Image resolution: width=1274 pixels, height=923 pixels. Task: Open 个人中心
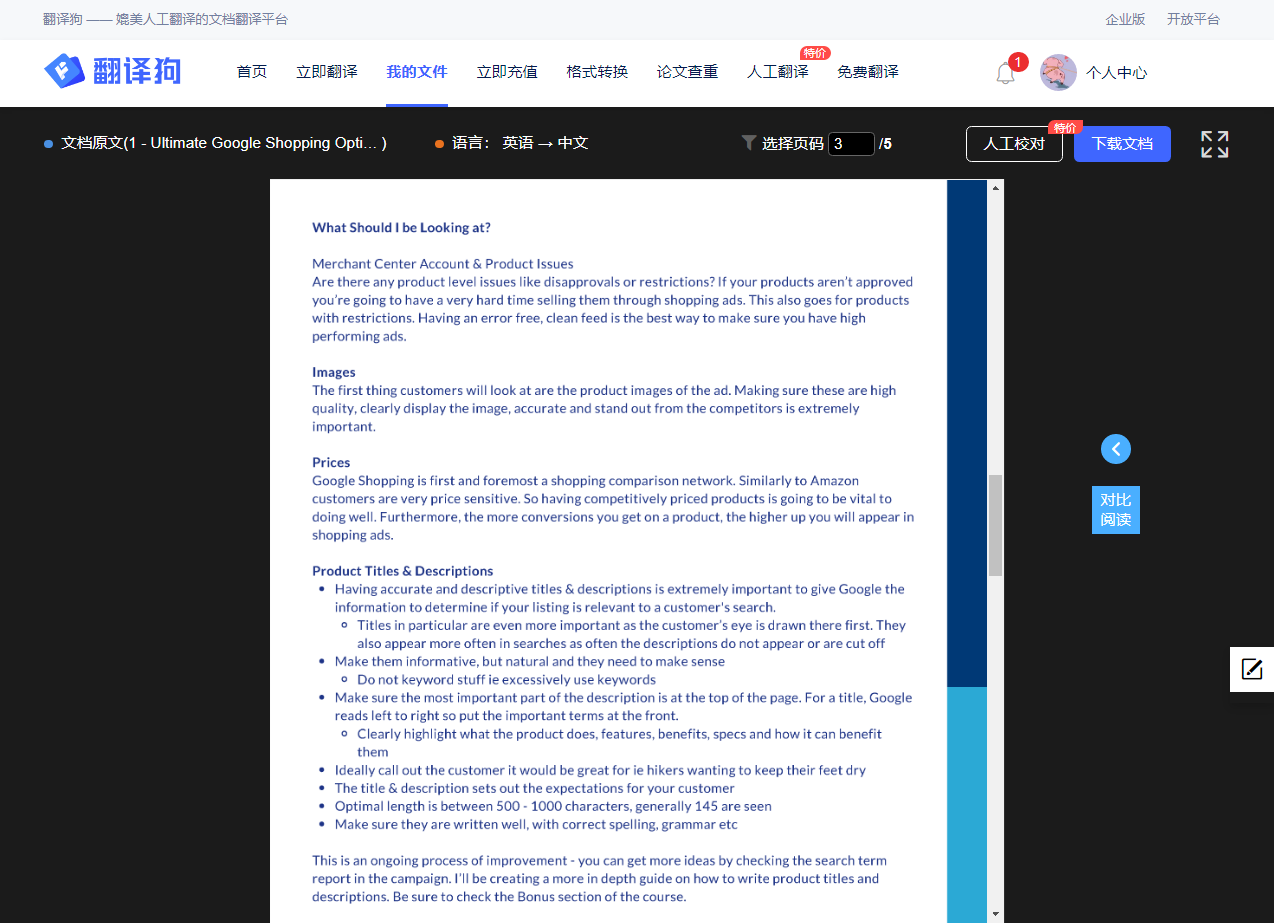(1117, 73)
